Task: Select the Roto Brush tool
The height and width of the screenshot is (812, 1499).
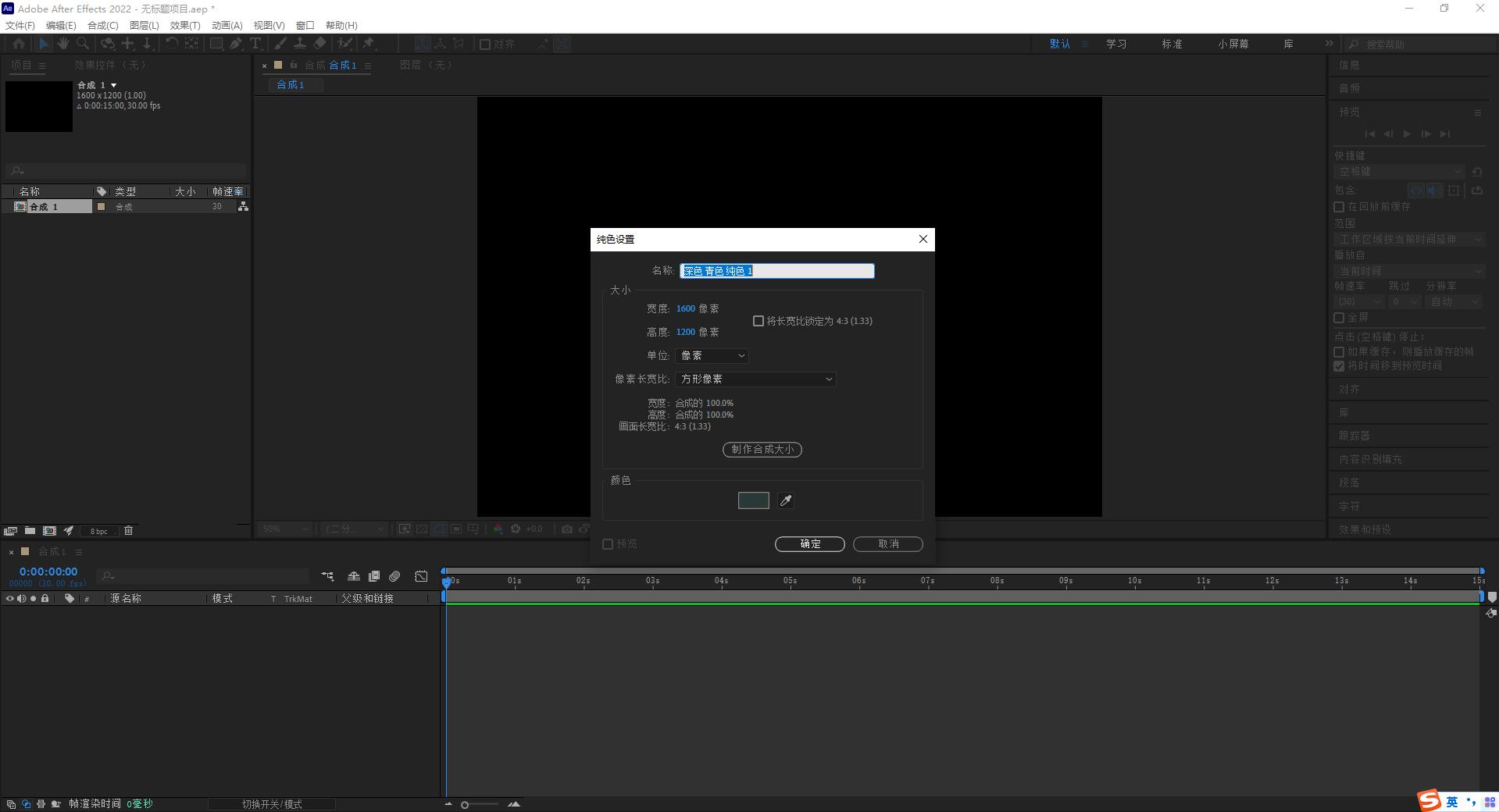Action: (x=344, y=44)
